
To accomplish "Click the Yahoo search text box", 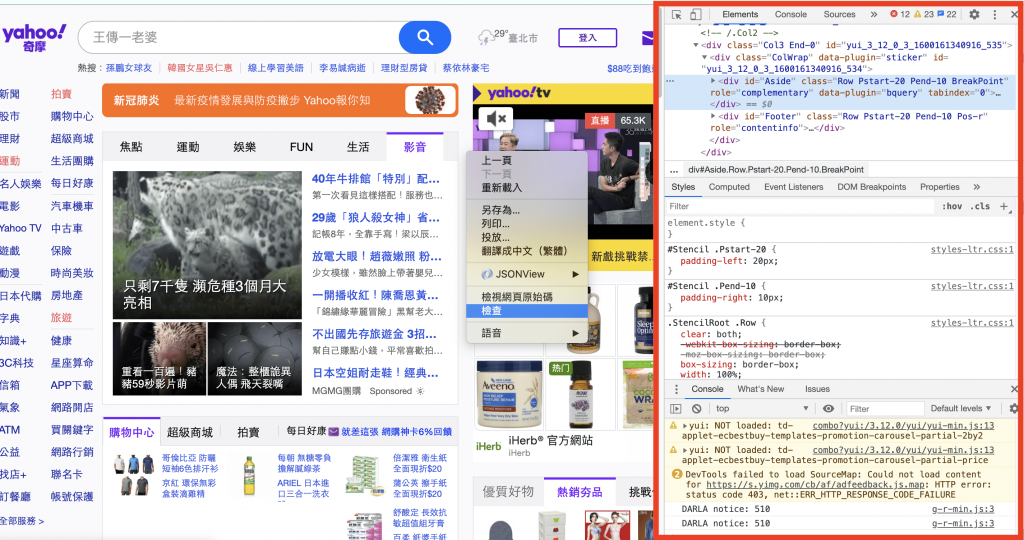I will pyautogui.click(x=238, y=37).
